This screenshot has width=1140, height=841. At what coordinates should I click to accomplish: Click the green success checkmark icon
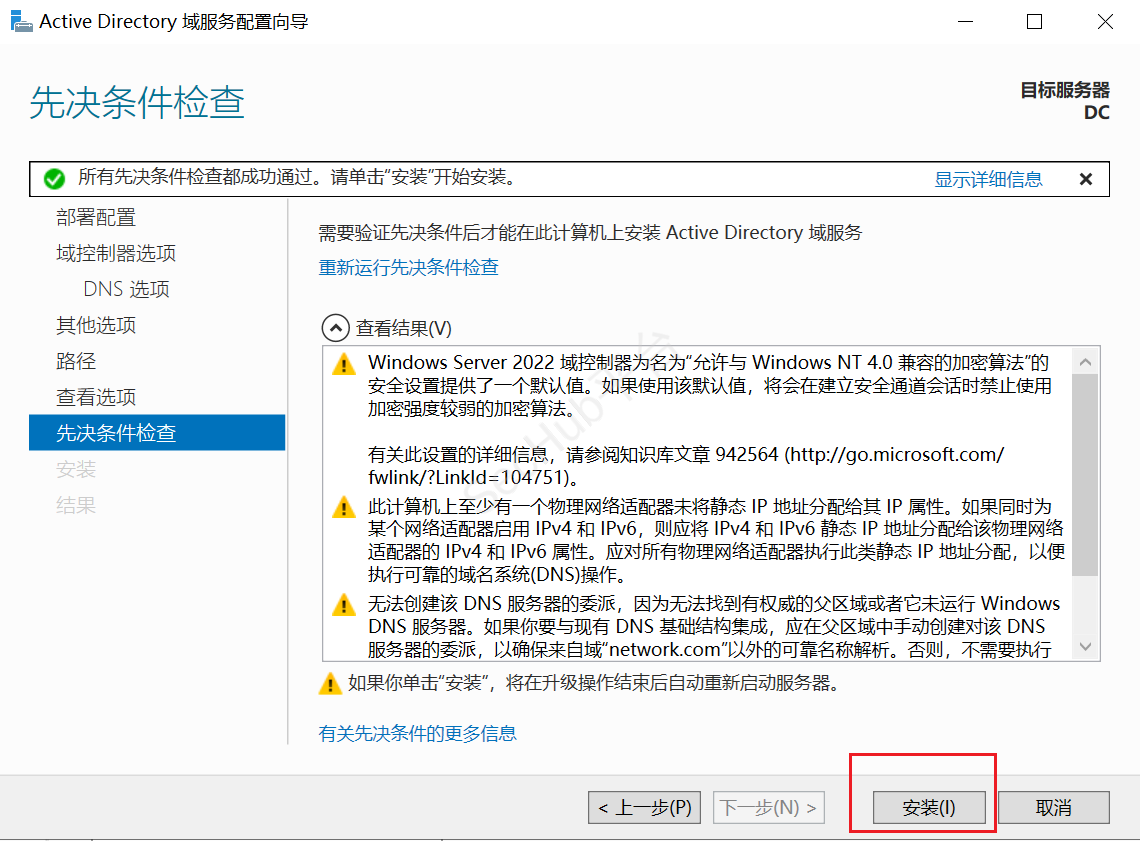click(x=55, y=179)
